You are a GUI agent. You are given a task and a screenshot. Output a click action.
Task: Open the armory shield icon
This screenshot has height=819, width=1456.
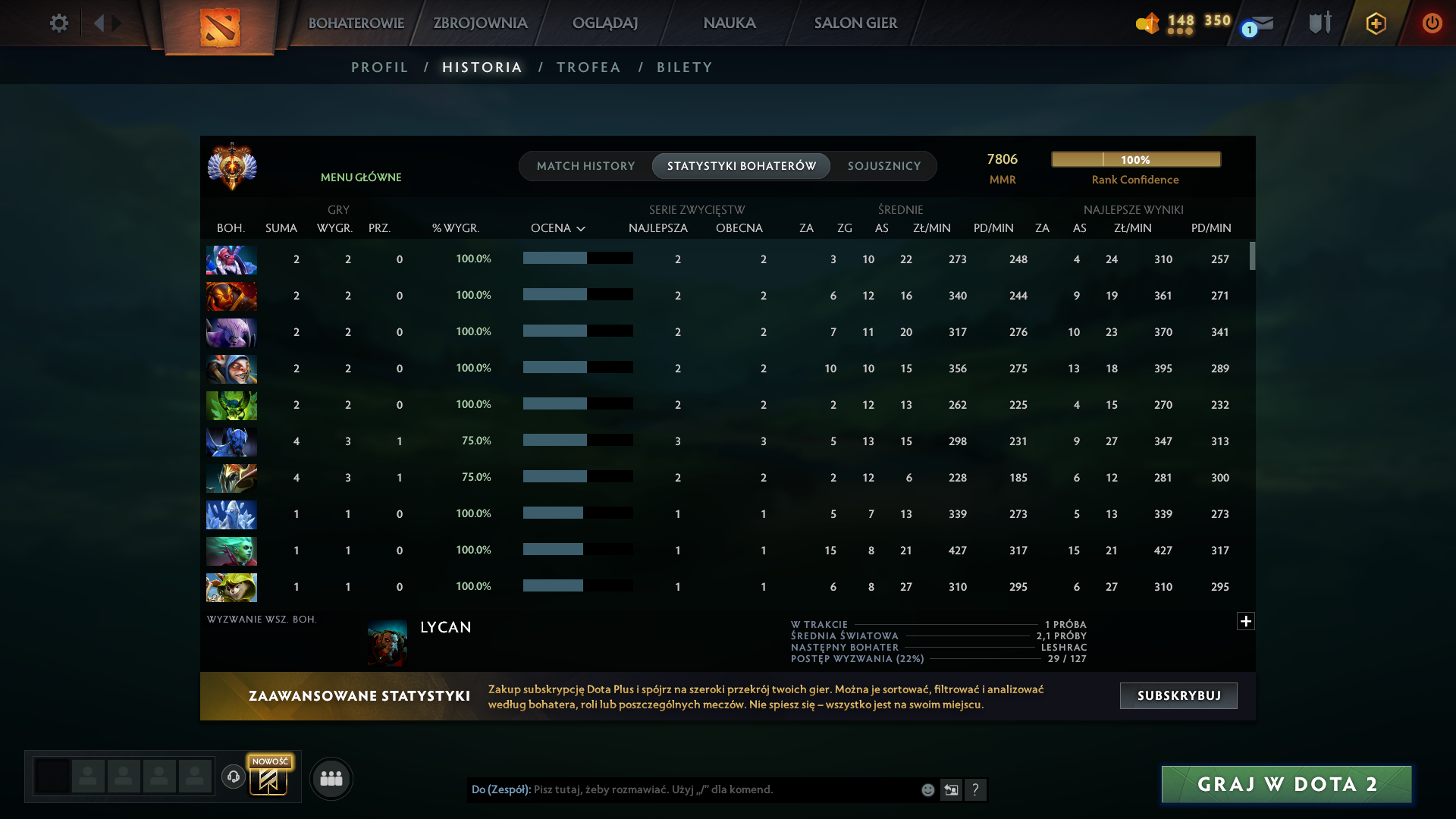[1320, 23]
